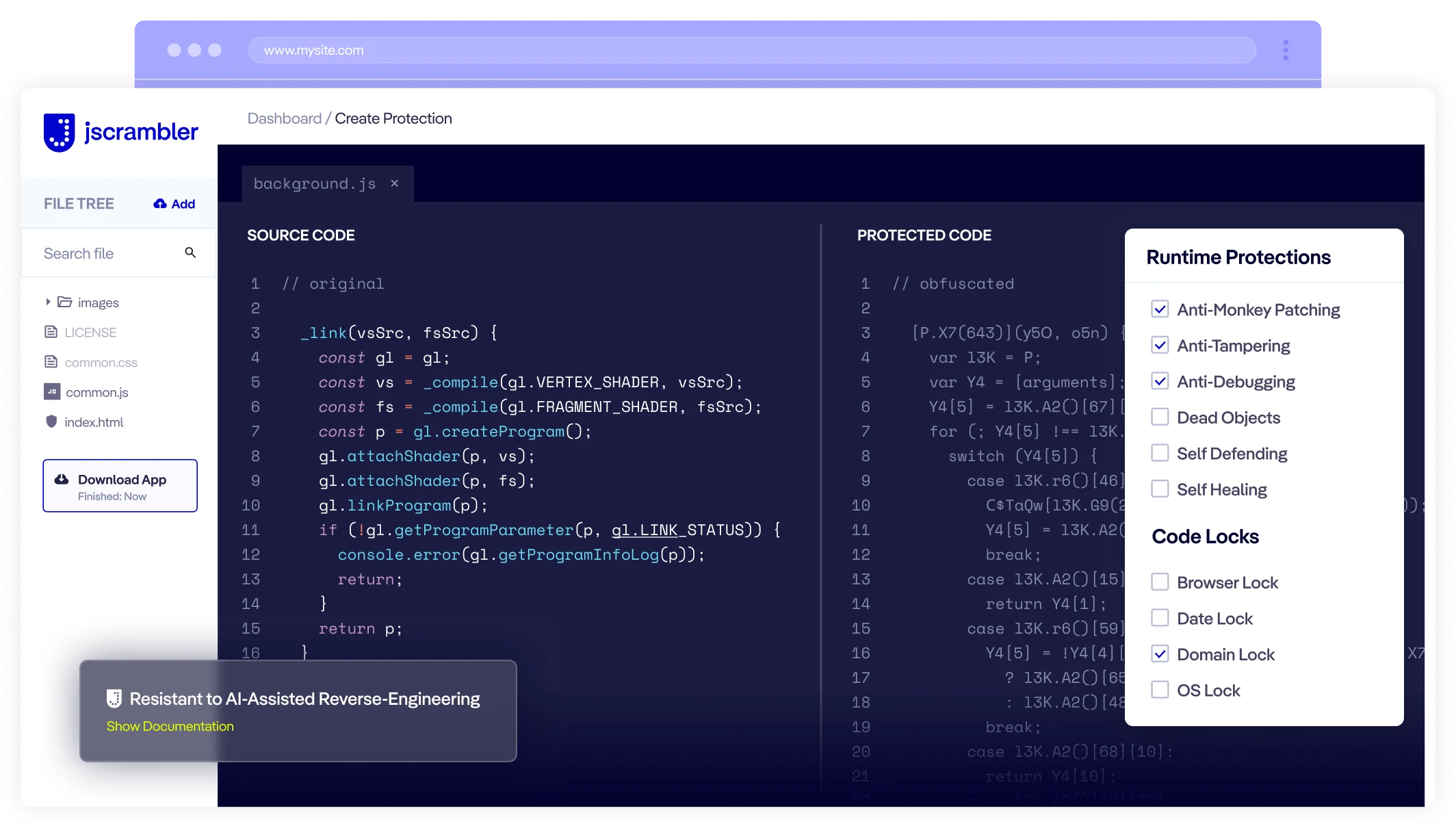1456x828 pixels.
Task: Click the Add file button
Action: coord(174,204)
